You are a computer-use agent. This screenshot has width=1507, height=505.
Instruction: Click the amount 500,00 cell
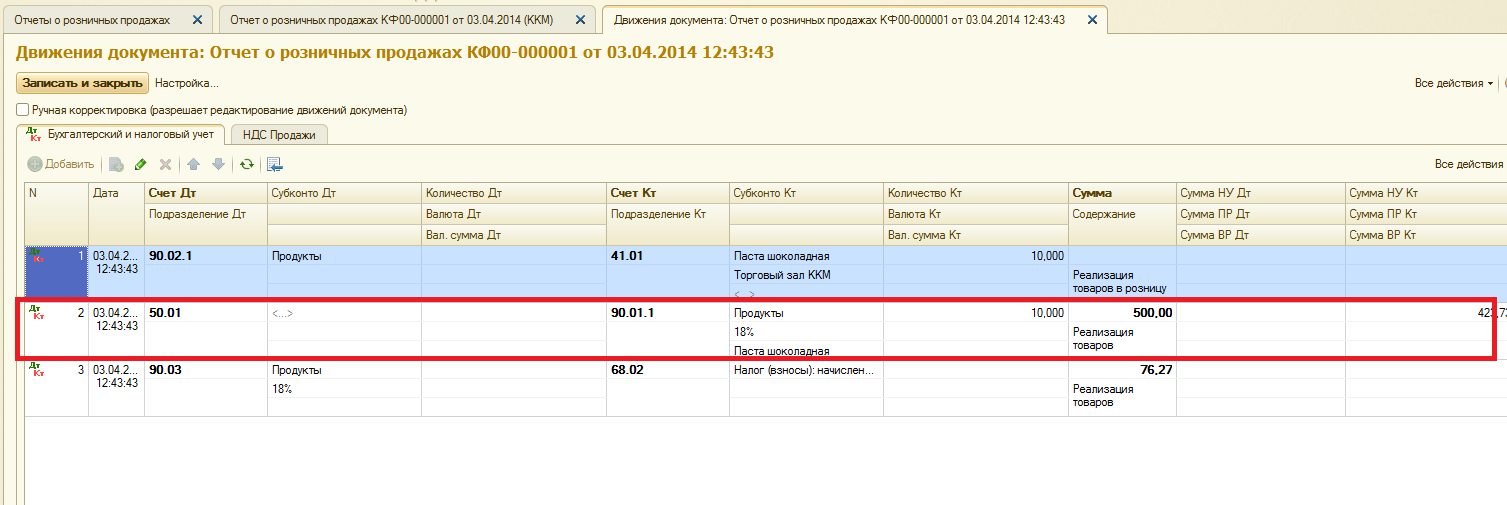tap(1122, 313)
